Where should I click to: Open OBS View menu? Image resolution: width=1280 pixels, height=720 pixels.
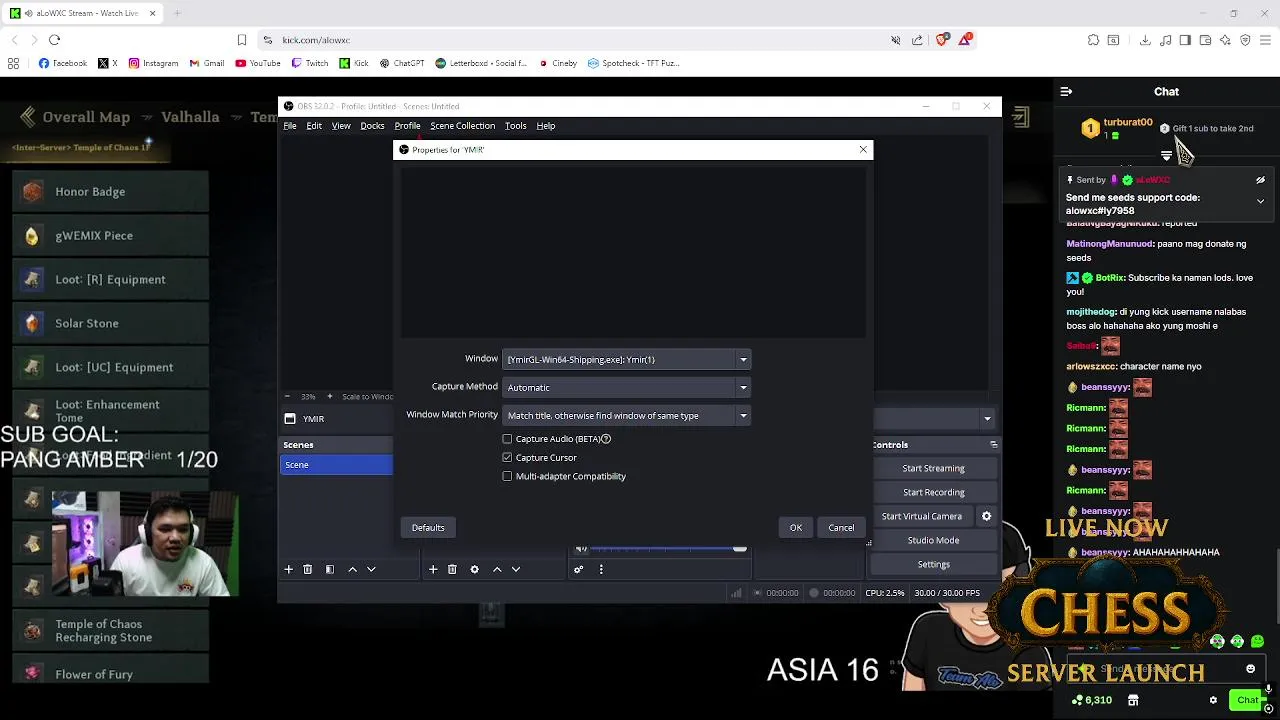[341, 126]
